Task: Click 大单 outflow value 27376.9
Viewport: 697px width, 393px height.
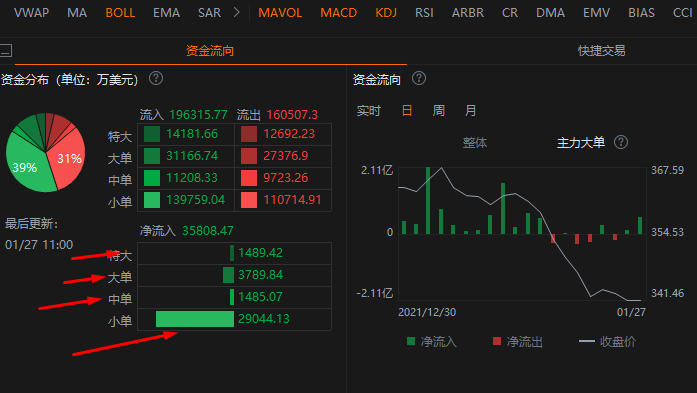Action: (286, 156)
